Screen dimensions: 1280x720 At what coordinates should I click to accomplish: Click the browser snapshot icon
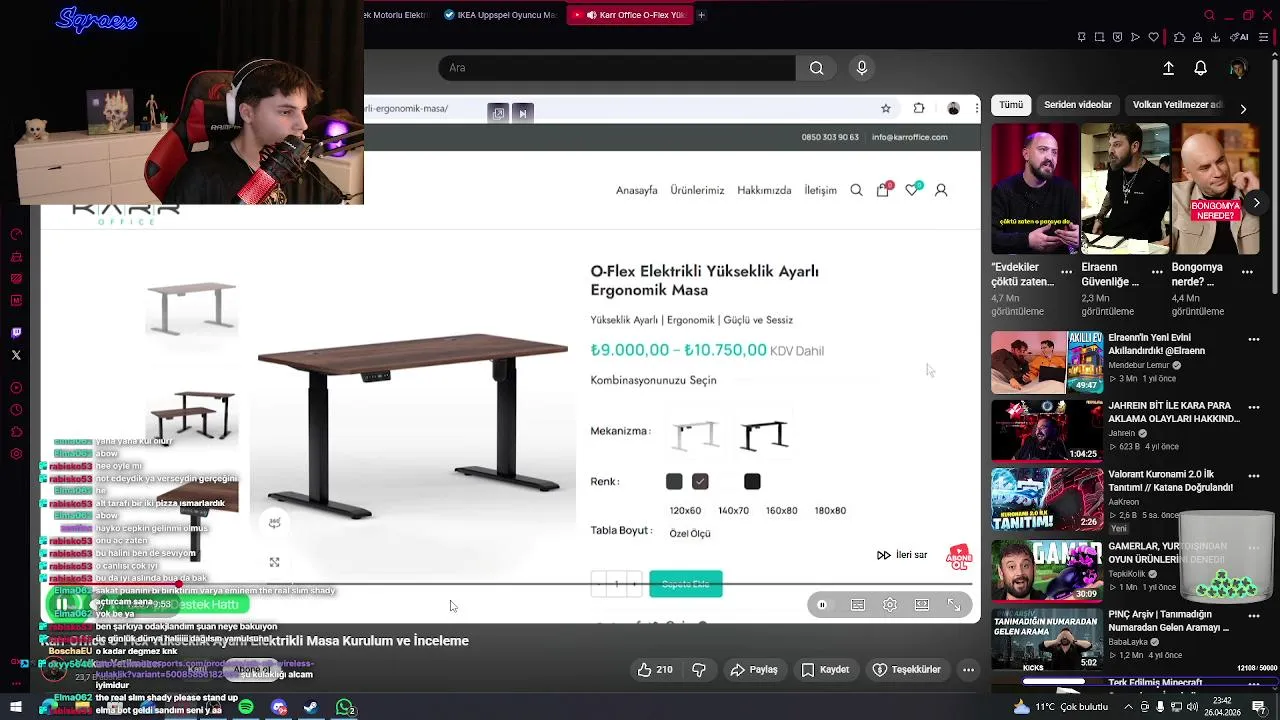pos(1099,37)
